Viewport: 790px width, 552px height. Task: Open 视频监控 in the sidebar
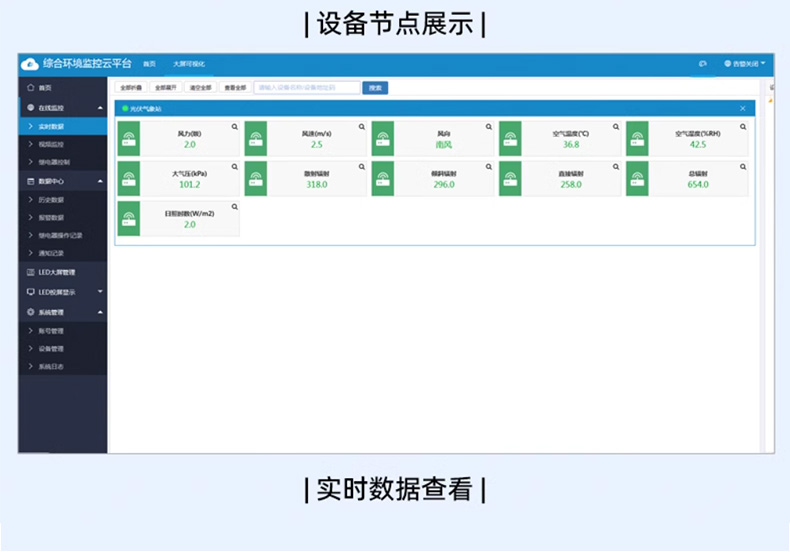62,145
